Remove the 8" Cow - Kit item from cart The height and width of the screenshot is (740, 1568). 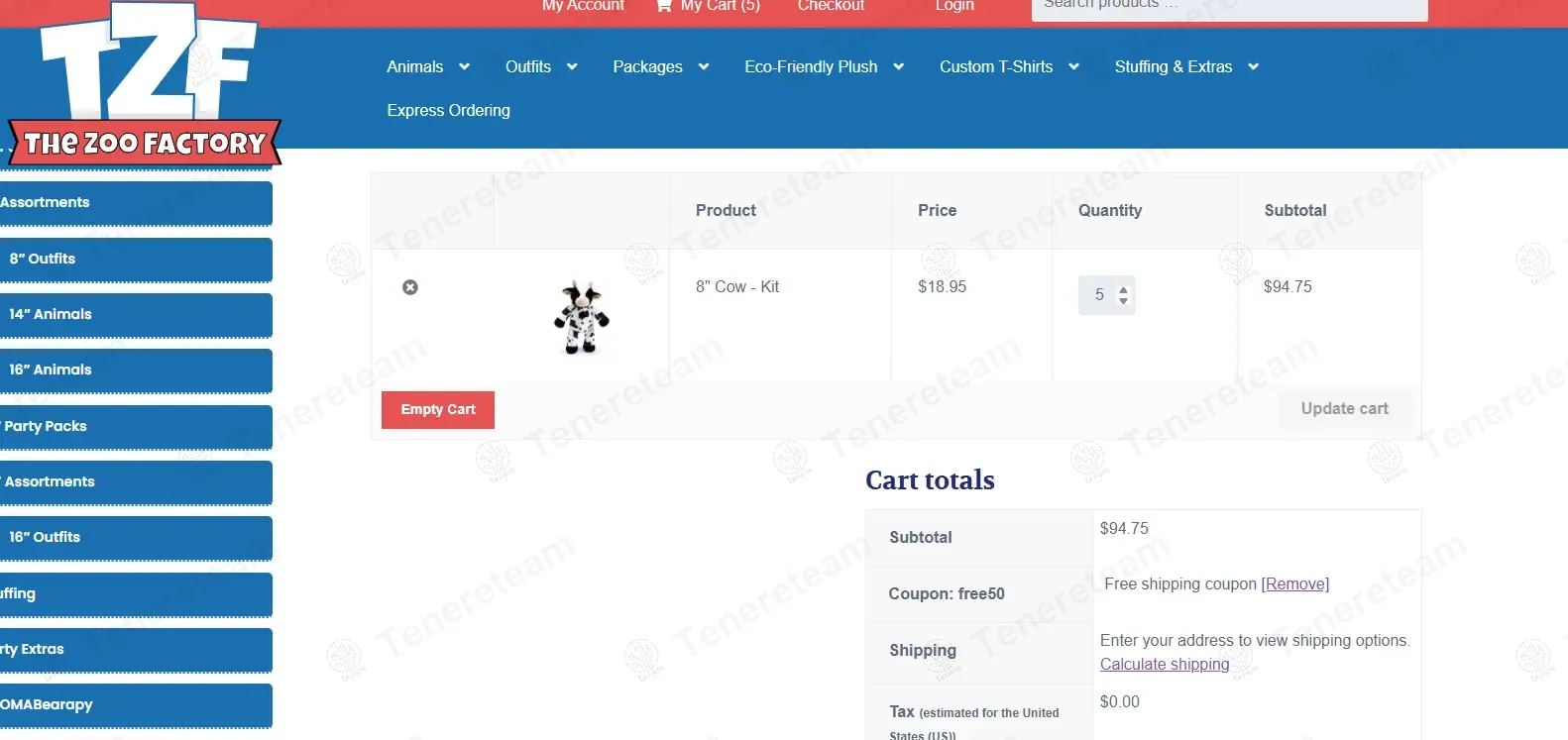pyautogui.click(x=410, y=287)
